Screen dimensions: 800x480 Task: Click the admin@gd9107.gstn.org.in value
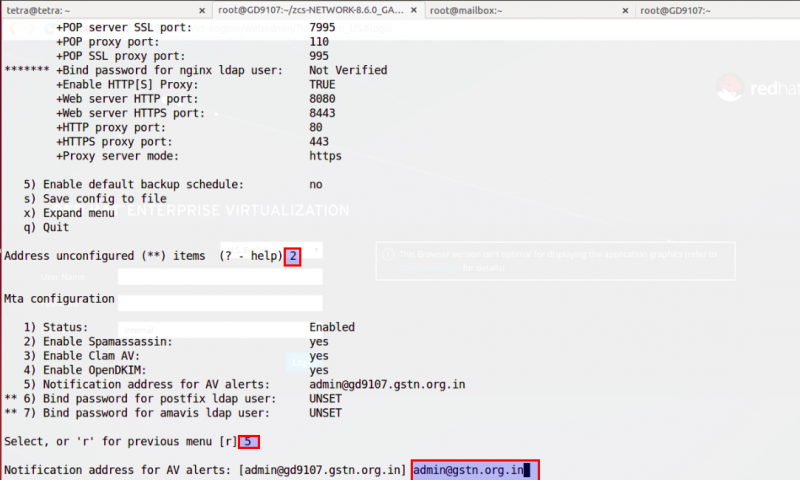387,385
